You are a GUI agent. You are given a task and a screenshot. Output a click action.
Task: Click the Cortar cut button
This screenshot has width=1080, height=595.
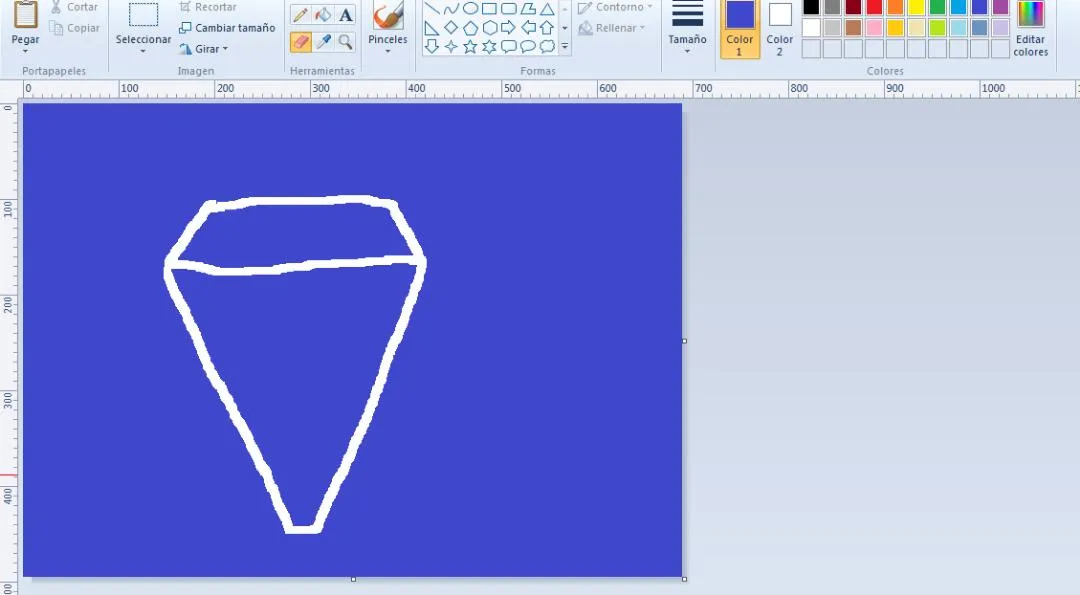tap(74, 8)
